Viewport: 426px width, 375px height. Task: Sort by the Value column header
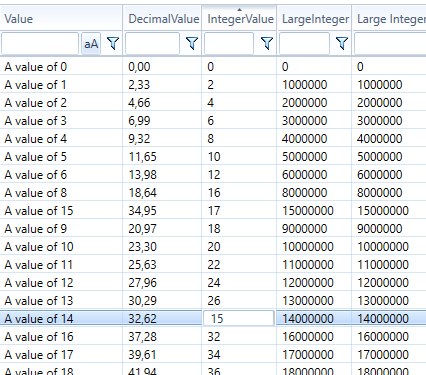click(x=61, y=19)
